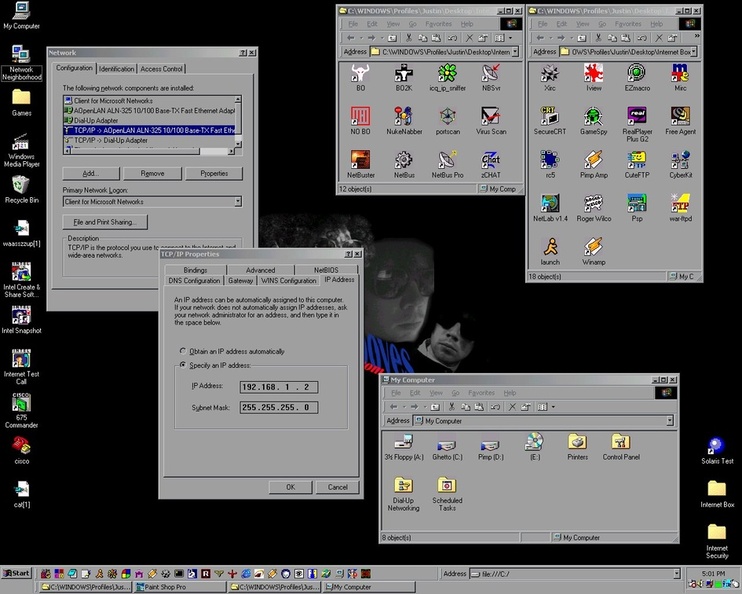742x594 pixels.
Task: Select Client for Microsoft Networks list entry
Action: click(x=149, y=100)
